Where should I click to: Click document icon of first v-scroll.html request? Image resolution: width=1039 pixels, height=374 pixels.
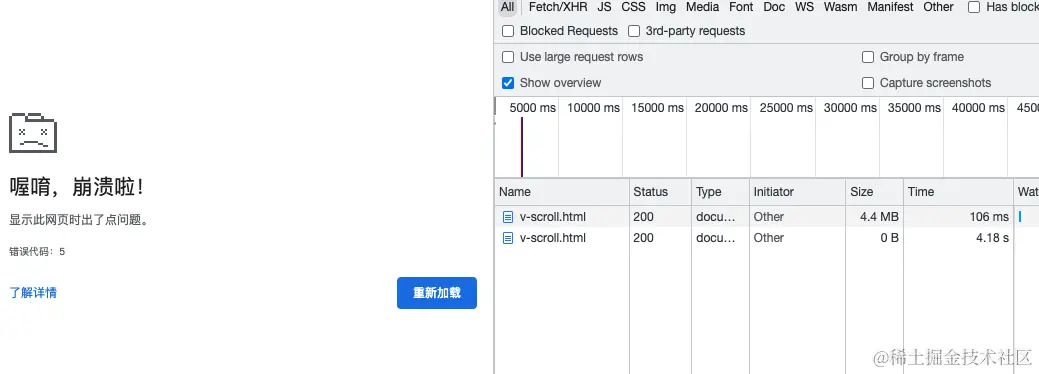pyautogui.click(x=508, y=217)
